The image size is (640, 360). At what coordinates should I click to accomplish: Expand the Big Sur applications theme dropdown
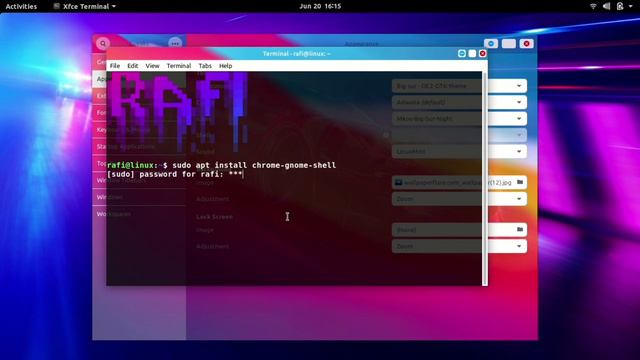(459, 86)
